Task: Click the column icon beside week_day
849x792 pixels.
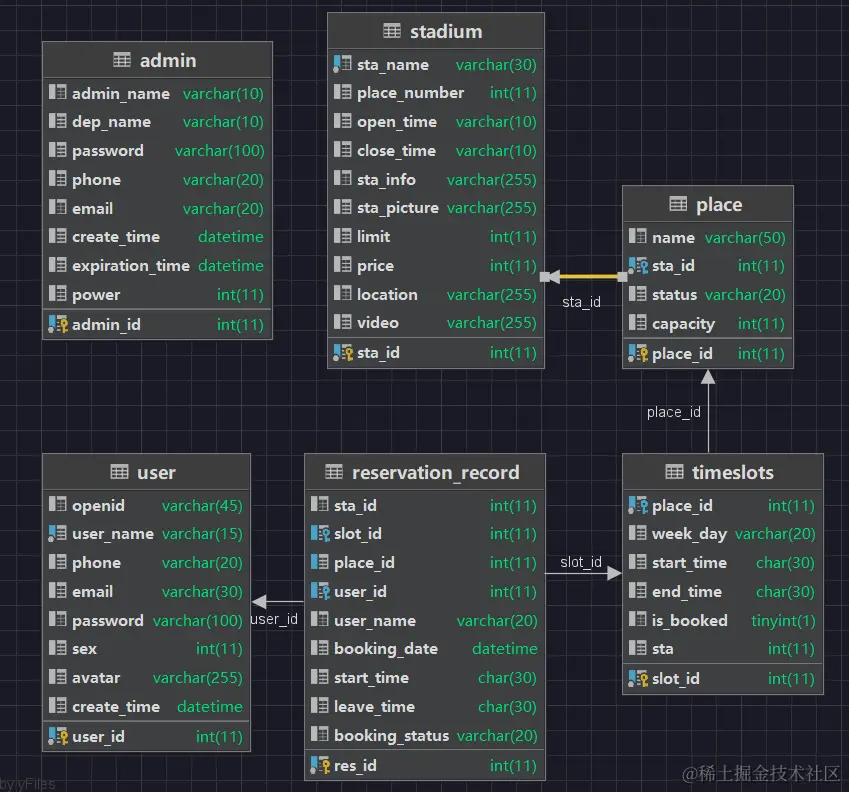Action: pyautogui.click(x=637, y=534)
